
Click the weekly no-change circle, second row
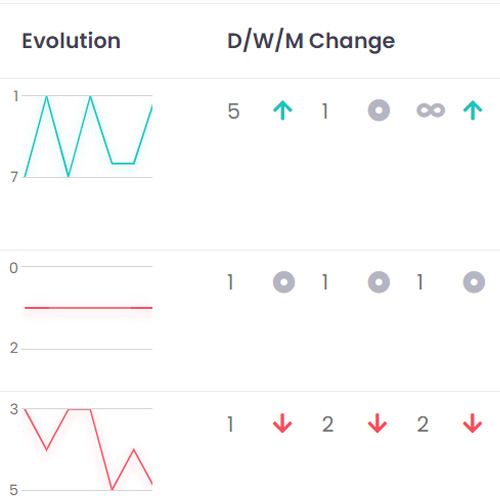pyautogui.click(x=379, y=282)
